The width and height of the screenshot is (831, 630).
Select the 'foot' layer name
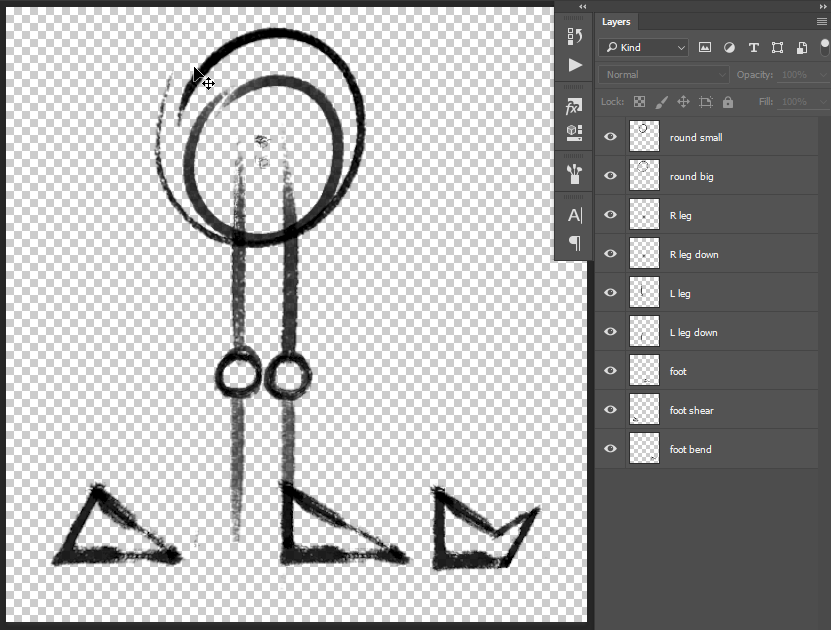point(678,371)
